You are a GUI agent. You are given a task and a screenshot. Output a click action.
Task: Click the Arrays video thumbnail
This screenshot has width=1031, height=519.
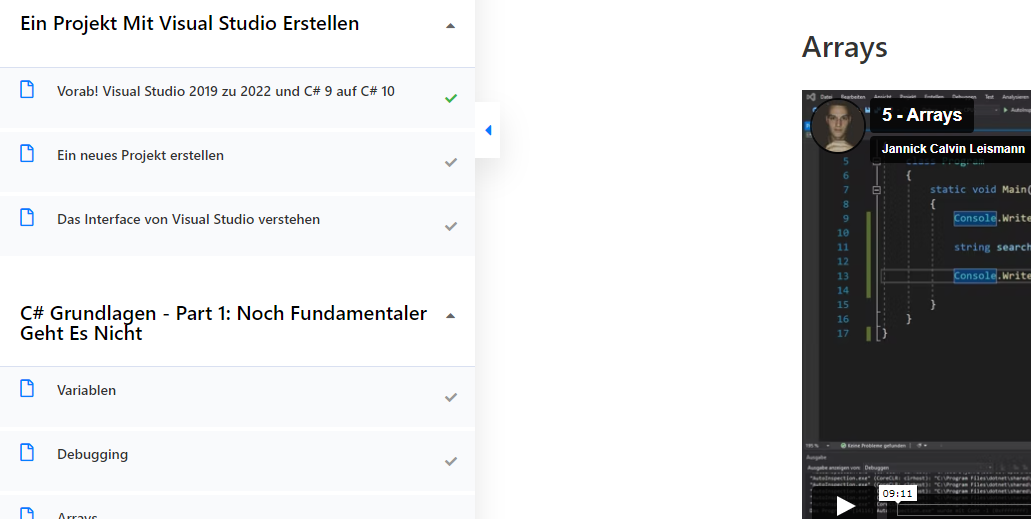pyautogui.click(x=917, y=305)
